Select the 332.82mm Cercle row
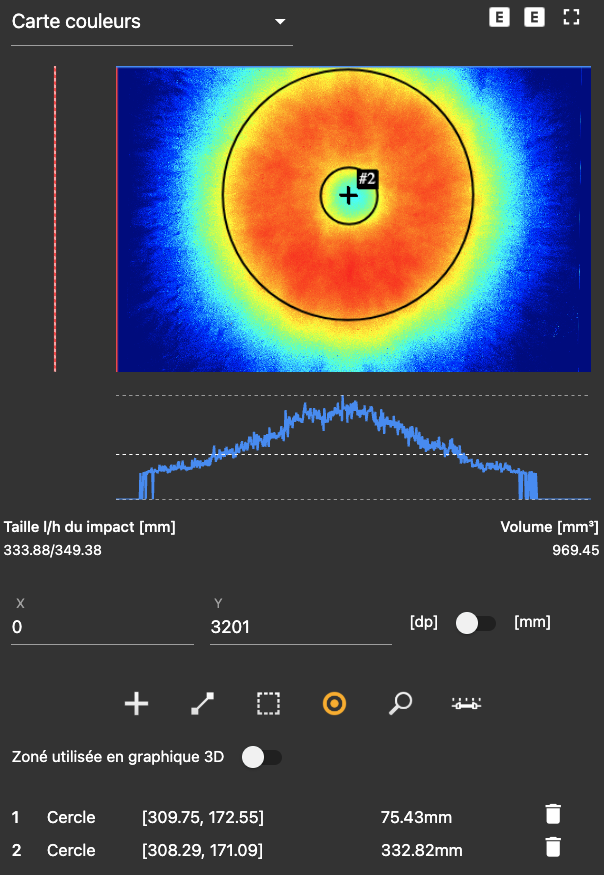The width and height of the screenshot is (604, 875). tap(421, 850)
